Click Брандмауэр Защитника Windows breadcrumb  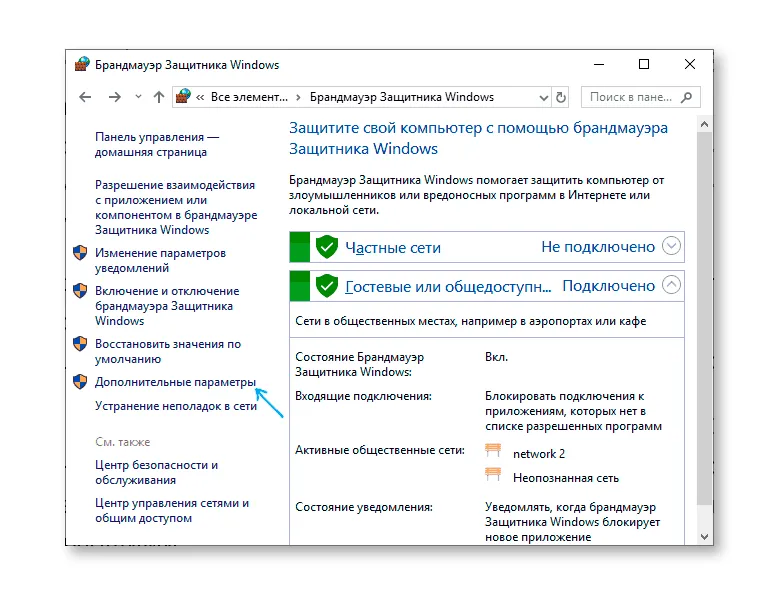(402, 97)
